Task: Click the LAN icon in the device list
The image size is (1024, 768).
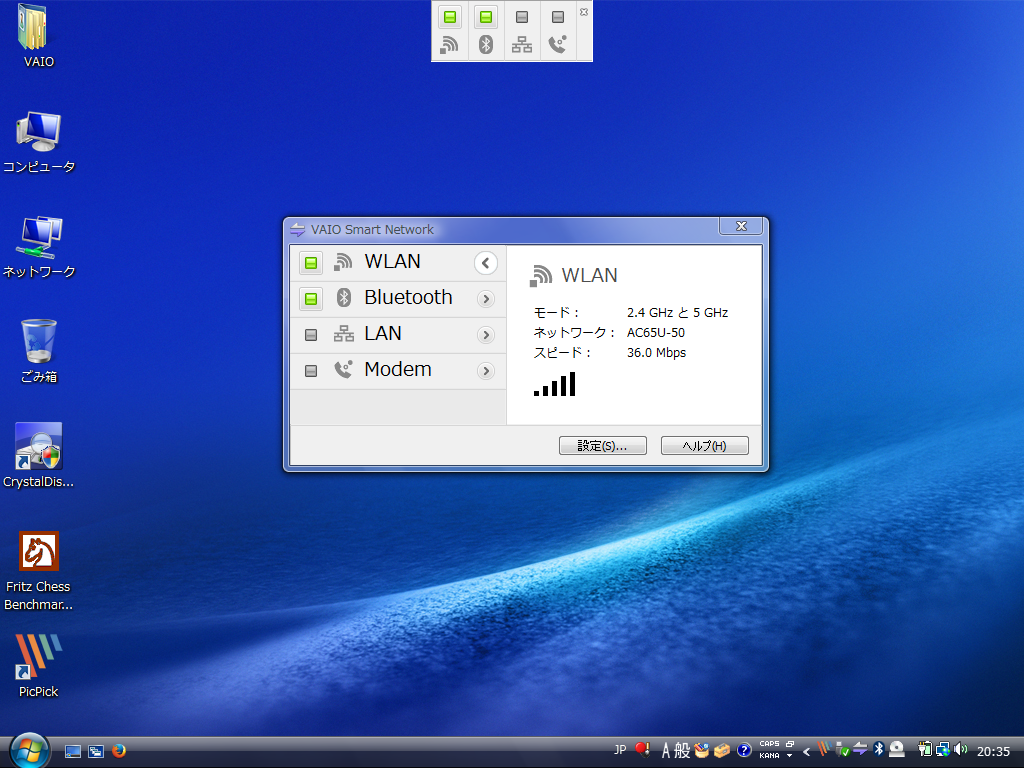Action: click(344, 334)
